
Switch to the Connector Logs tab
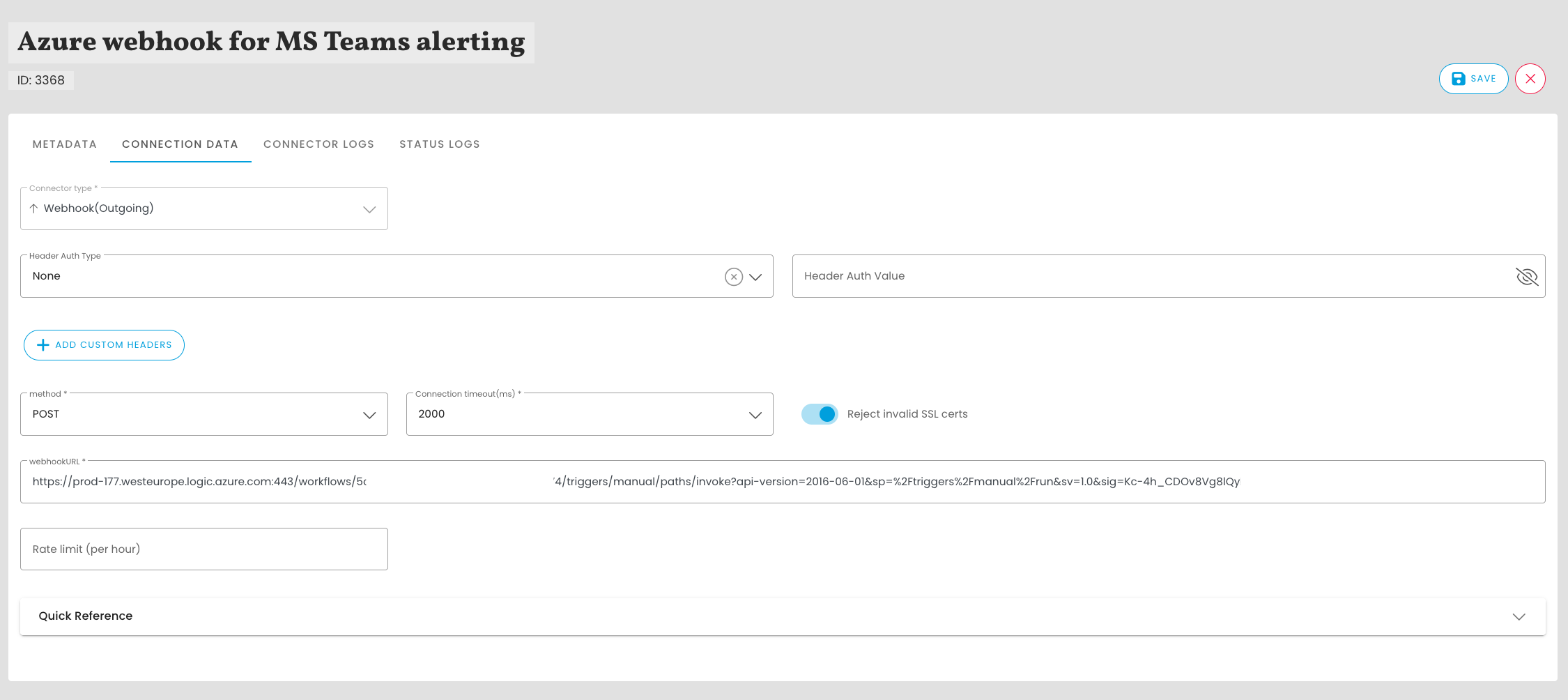pos(318,144)
